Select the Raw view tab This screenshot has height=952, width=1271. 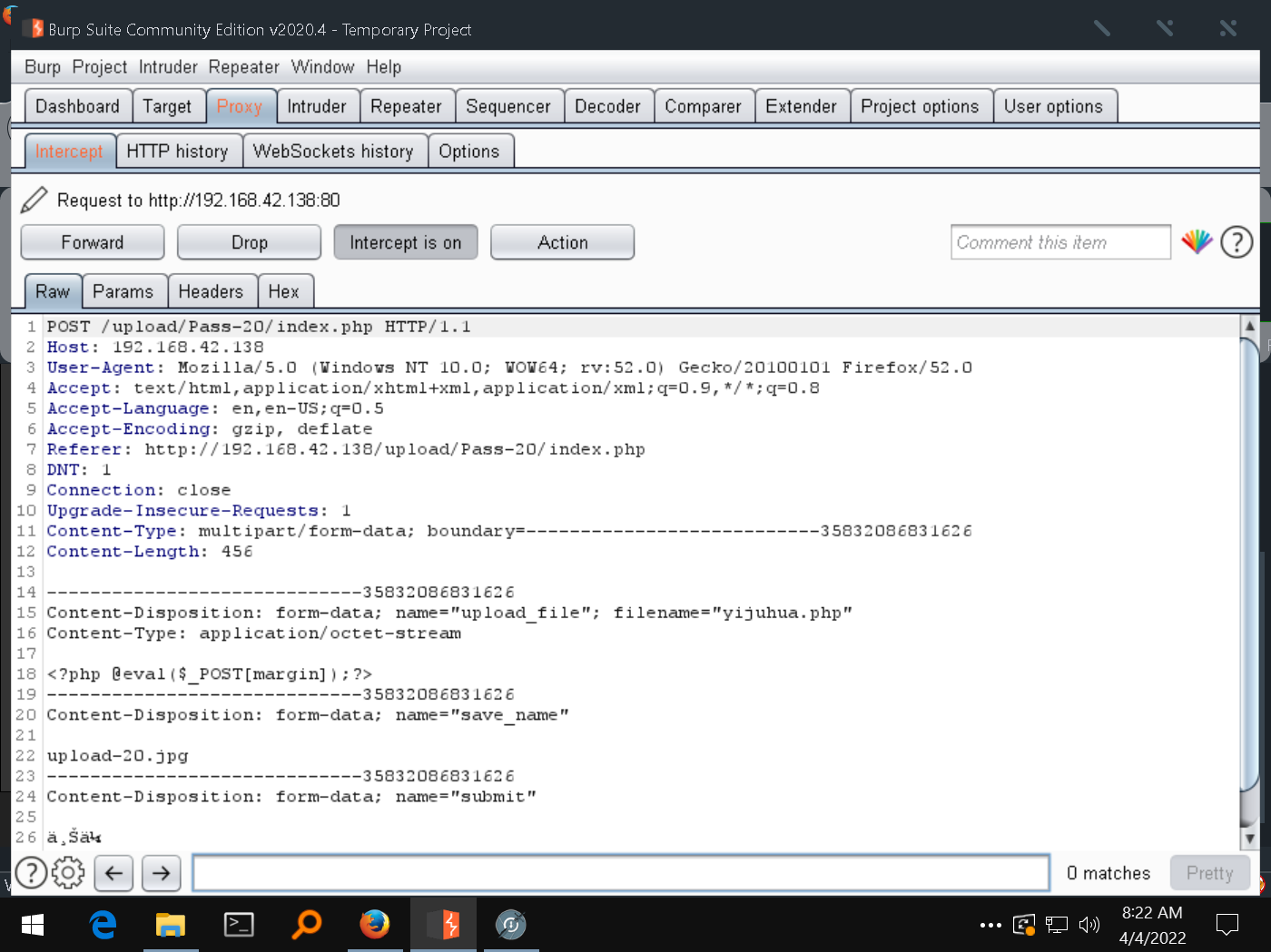[53, 291]
